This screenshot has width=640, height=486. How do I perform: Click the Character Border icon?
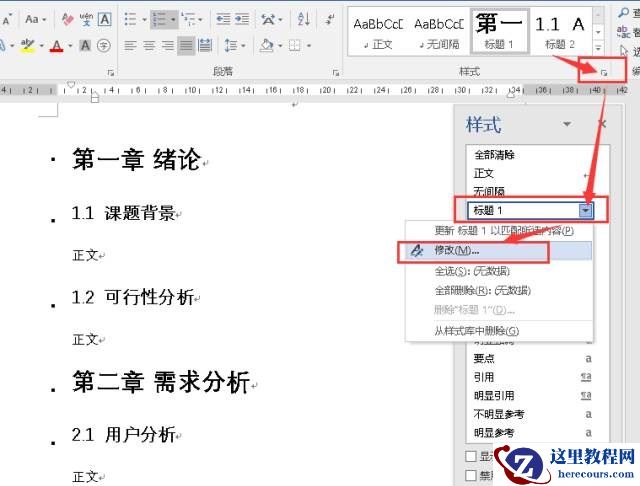[x=104, y=19]
